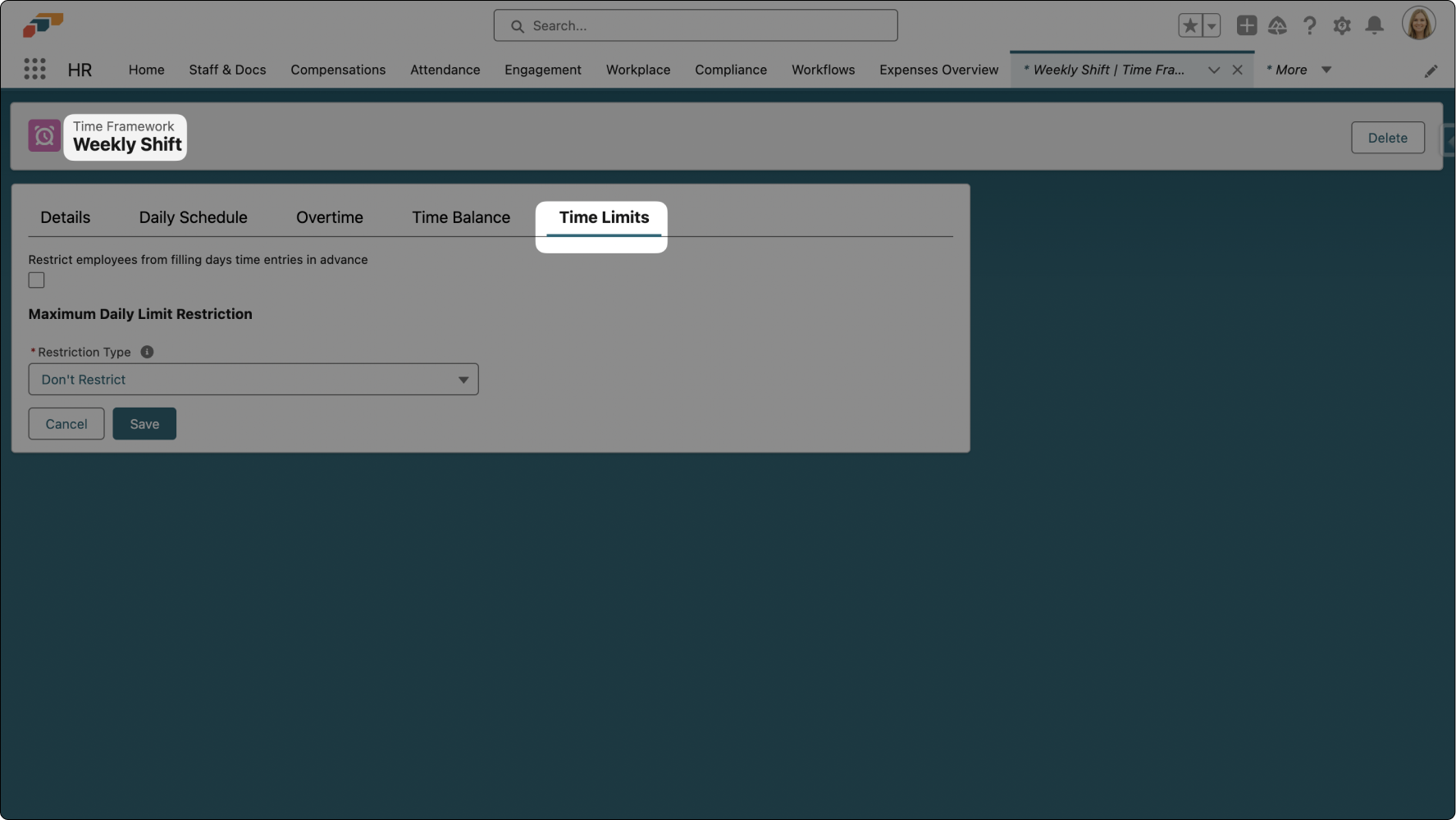Switch to the Overtime tab

329,217
